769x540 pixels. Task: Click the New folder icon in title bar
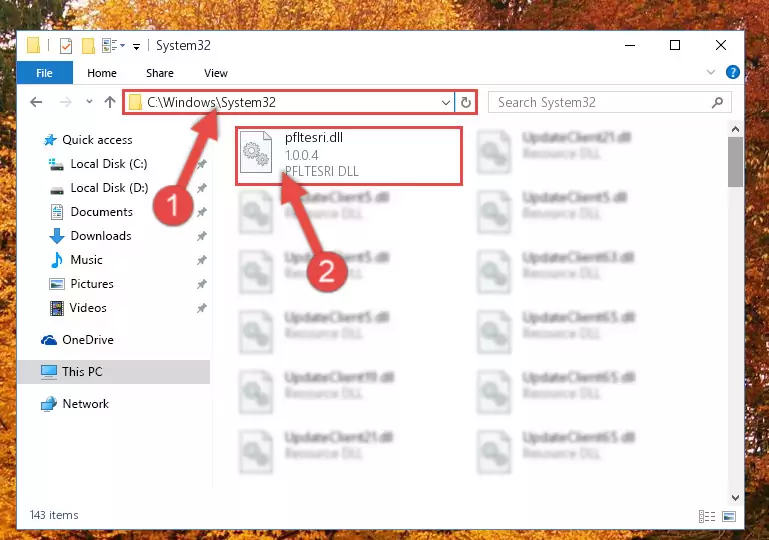[x=88, y=46]
